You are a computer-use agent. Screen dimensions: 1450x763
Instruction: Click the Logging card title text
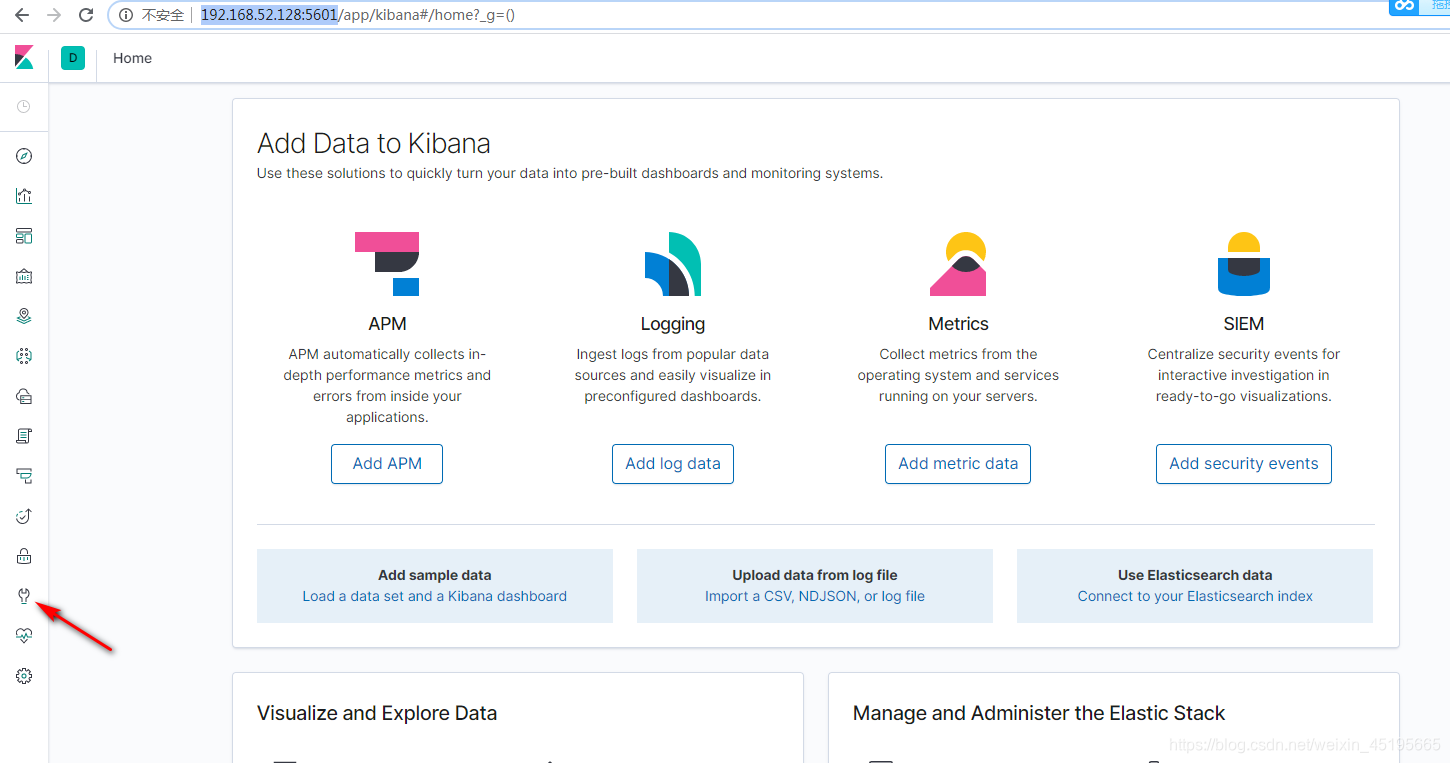(x=673, y=324)
